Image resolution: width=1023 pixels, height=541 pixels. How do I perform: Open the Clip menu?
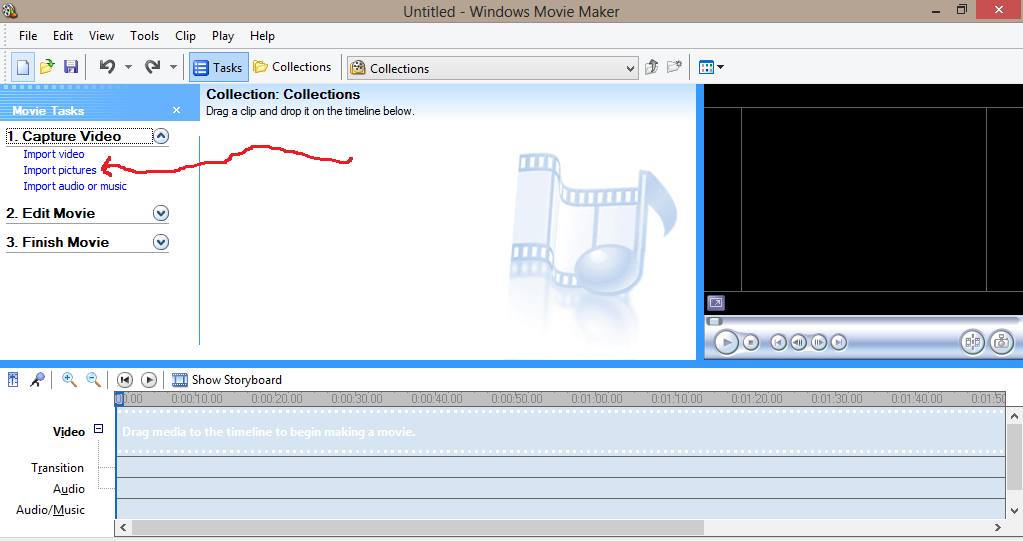coord(185,36)
